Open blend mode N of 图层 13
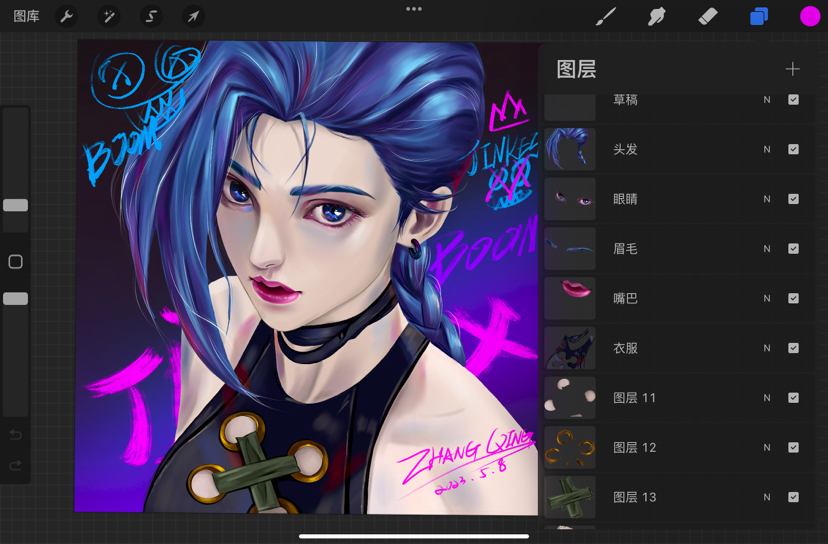 point(767,497)
